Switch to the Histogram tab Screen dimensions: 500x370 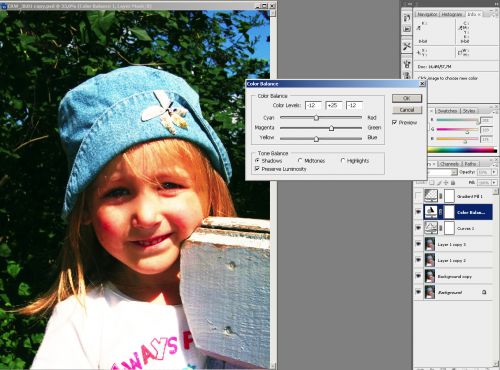452,14
